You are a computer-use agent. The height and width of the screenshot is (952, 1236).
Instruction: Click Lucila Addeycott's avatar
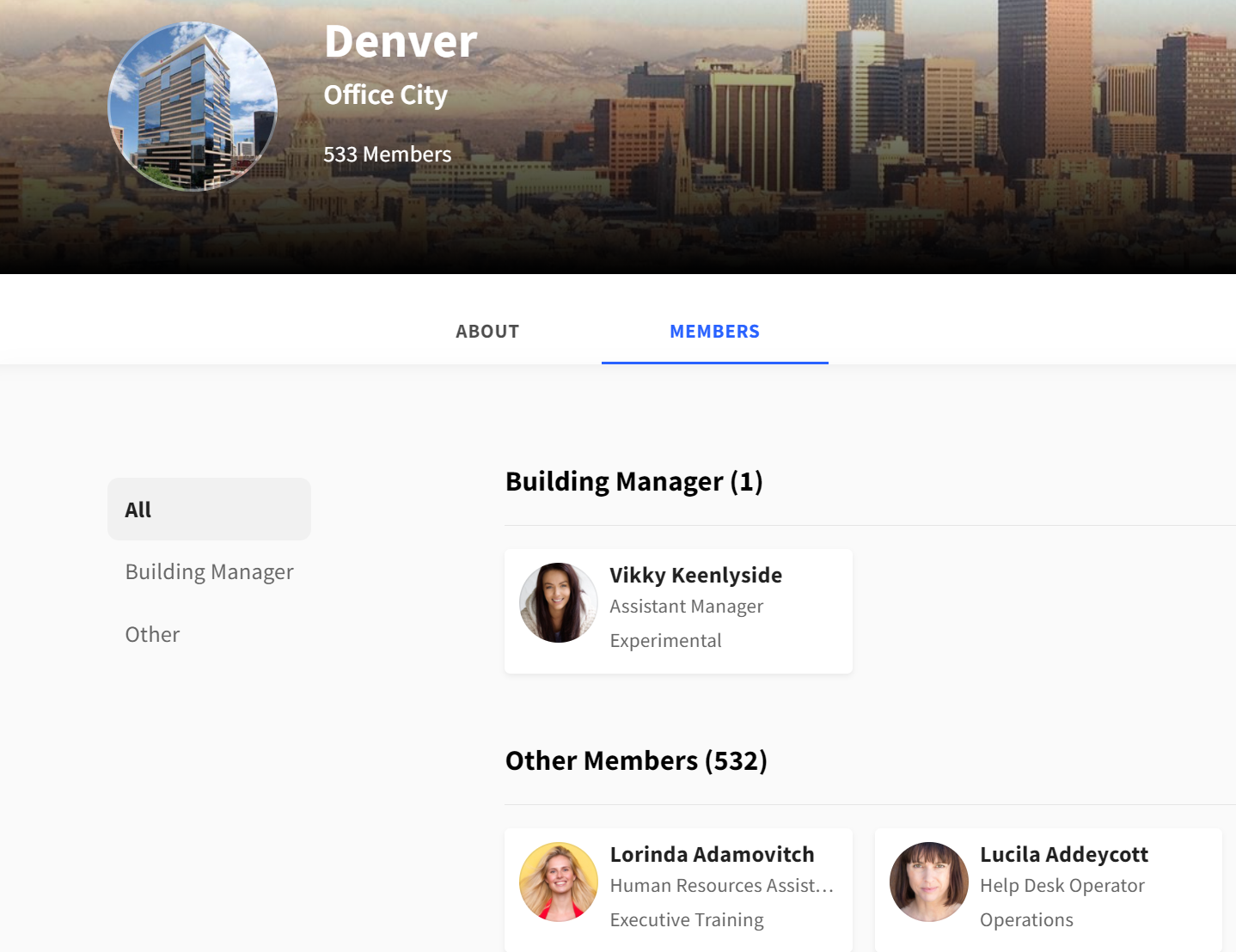[x=929, y=882]
